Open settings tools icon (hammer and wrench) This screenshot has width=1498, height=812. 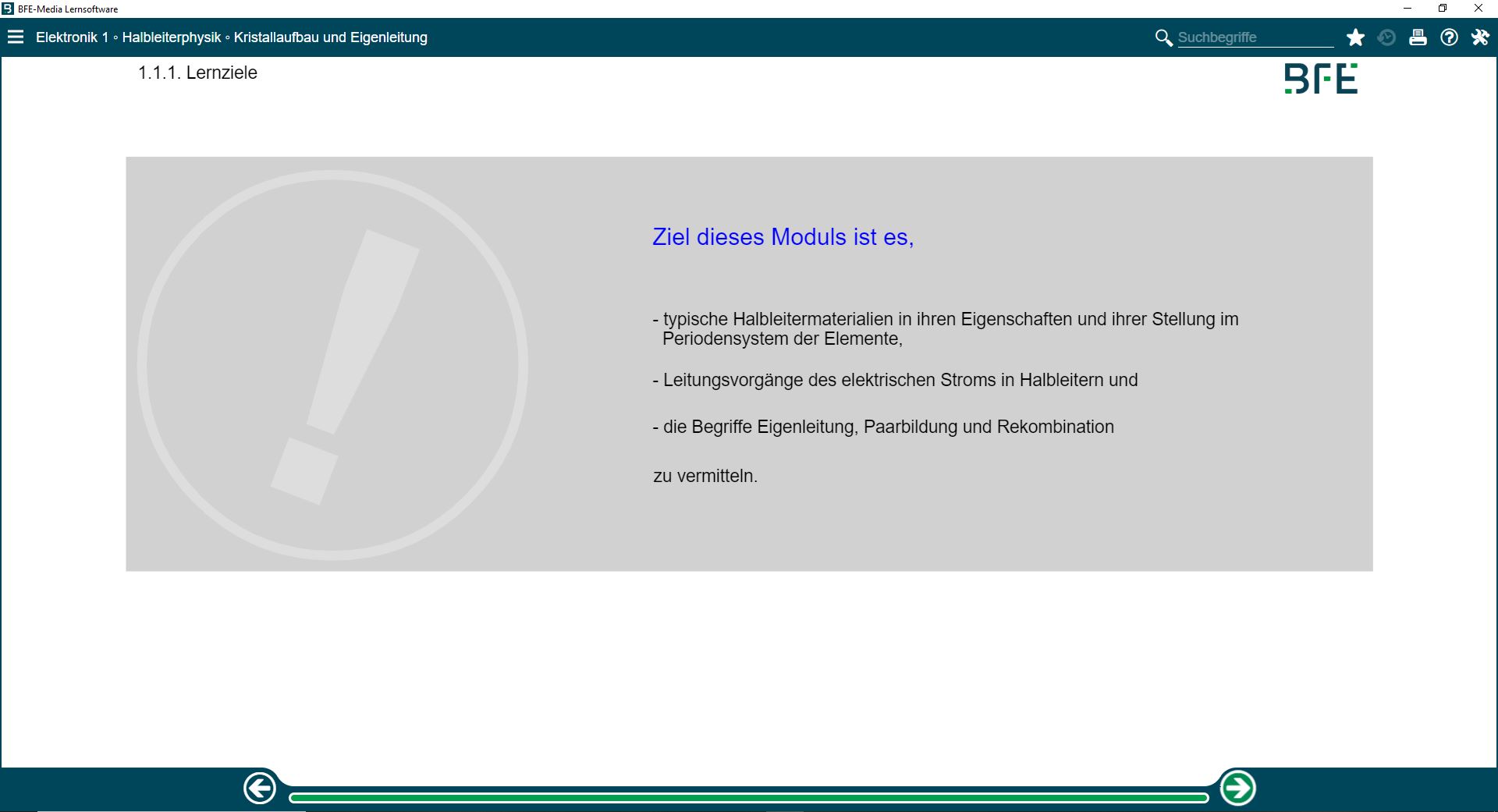coord(1480,37)
